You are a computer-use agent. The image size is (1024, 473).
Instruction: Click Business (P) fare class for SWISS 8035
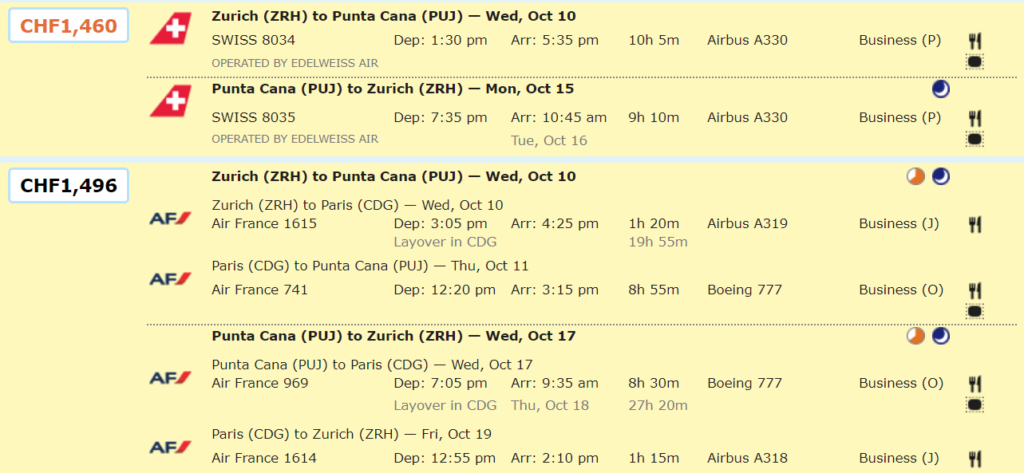click(x=900, y=118)
